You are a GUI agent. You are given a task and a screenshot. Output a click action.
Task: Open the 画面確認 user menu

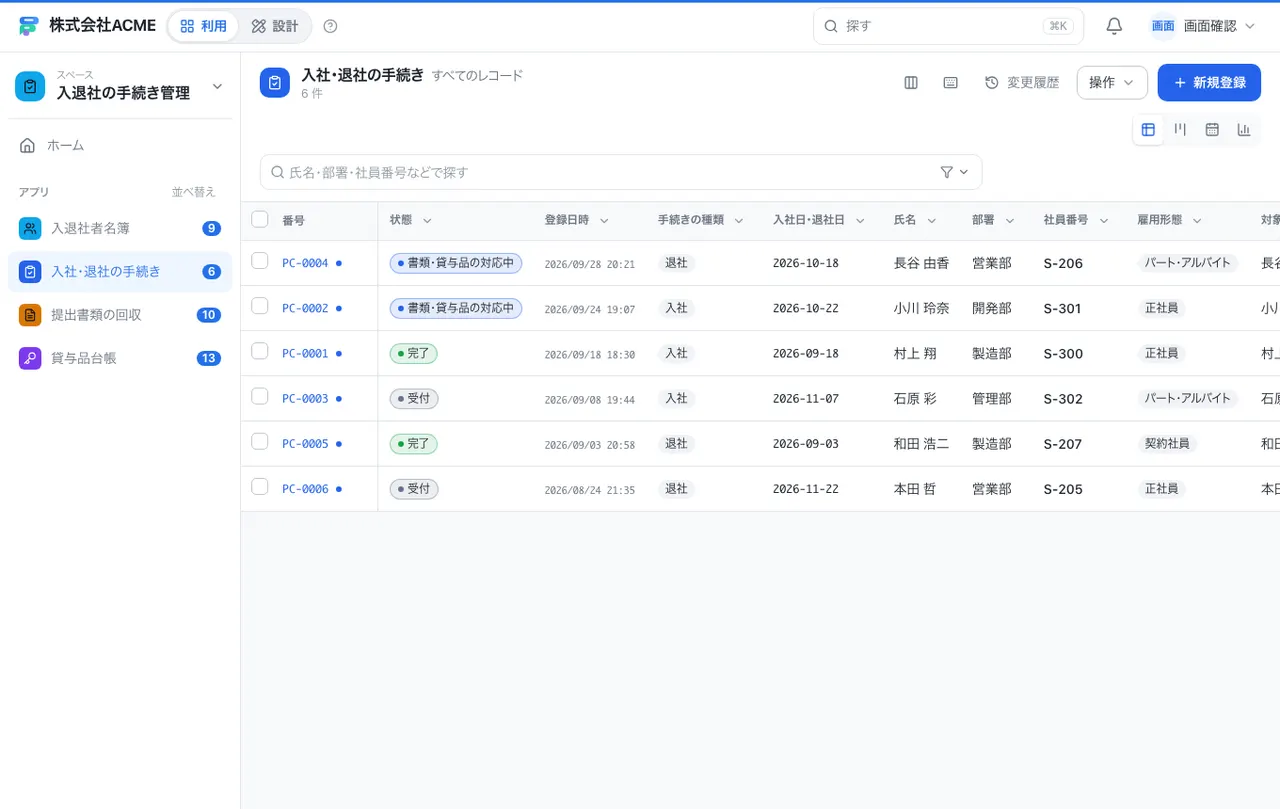[1203, 26]
